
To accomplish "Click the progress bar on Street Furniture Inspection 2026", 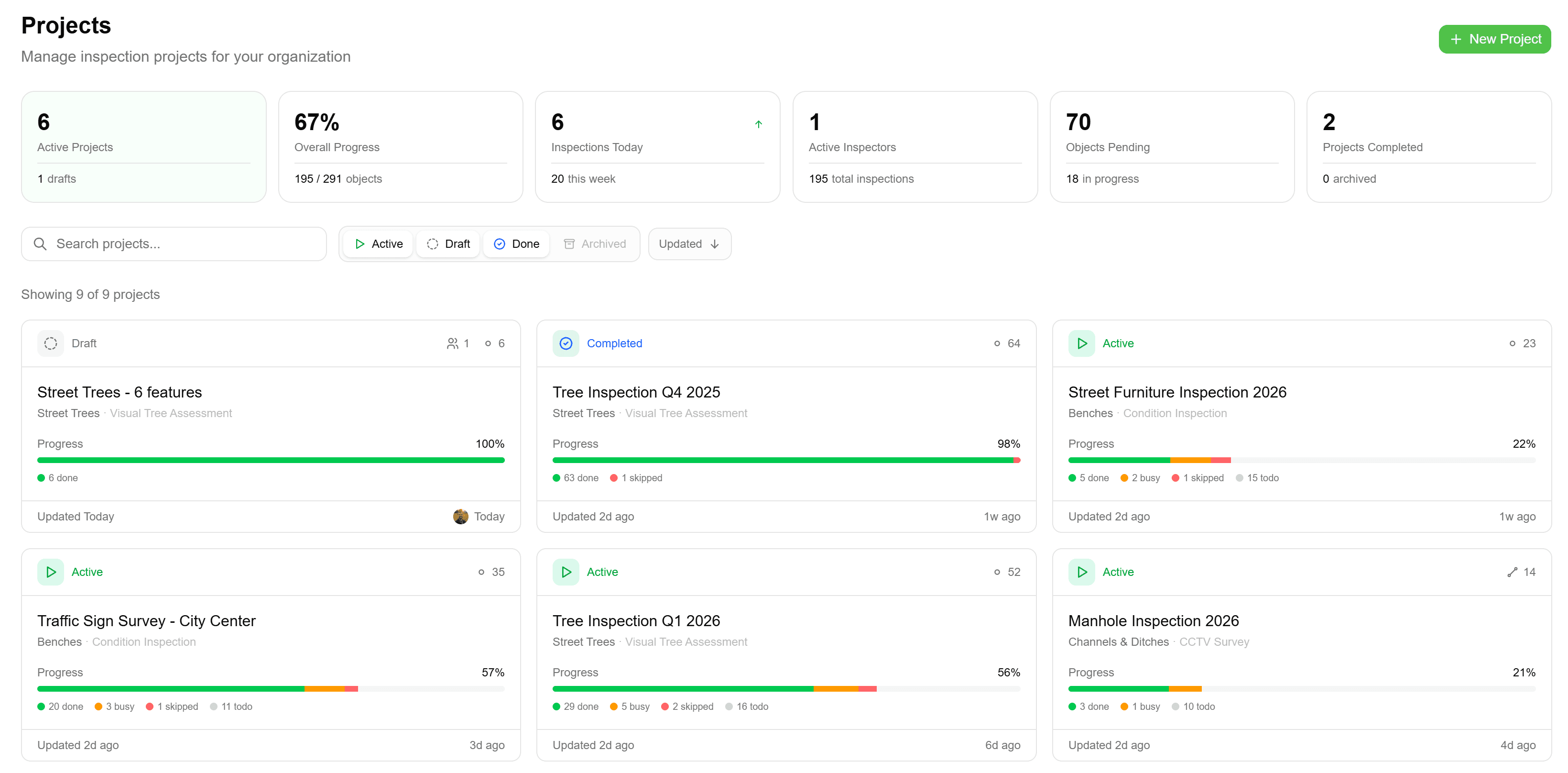I will tap(1303, 460).
